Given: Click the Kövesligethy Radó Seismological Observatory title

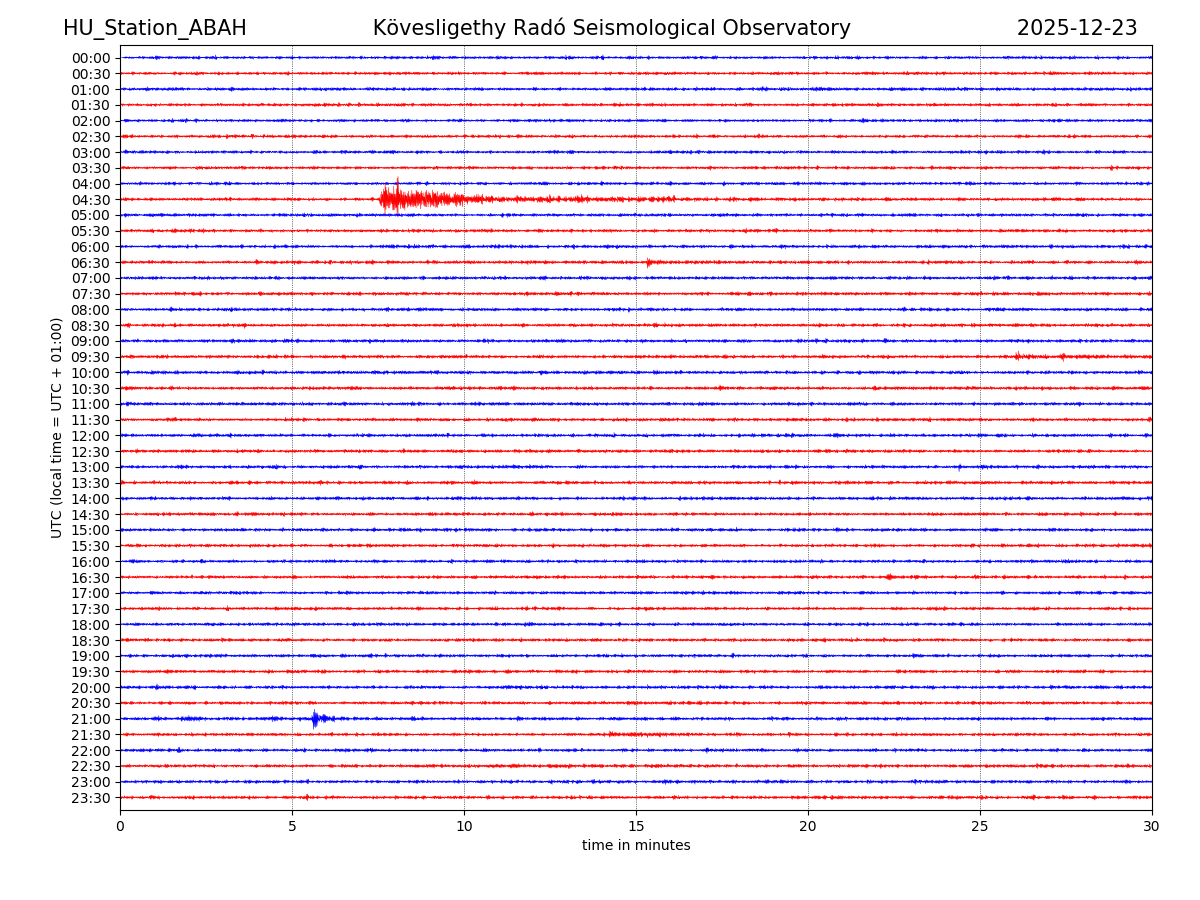Looking at the screenshot, I should 611,28.
